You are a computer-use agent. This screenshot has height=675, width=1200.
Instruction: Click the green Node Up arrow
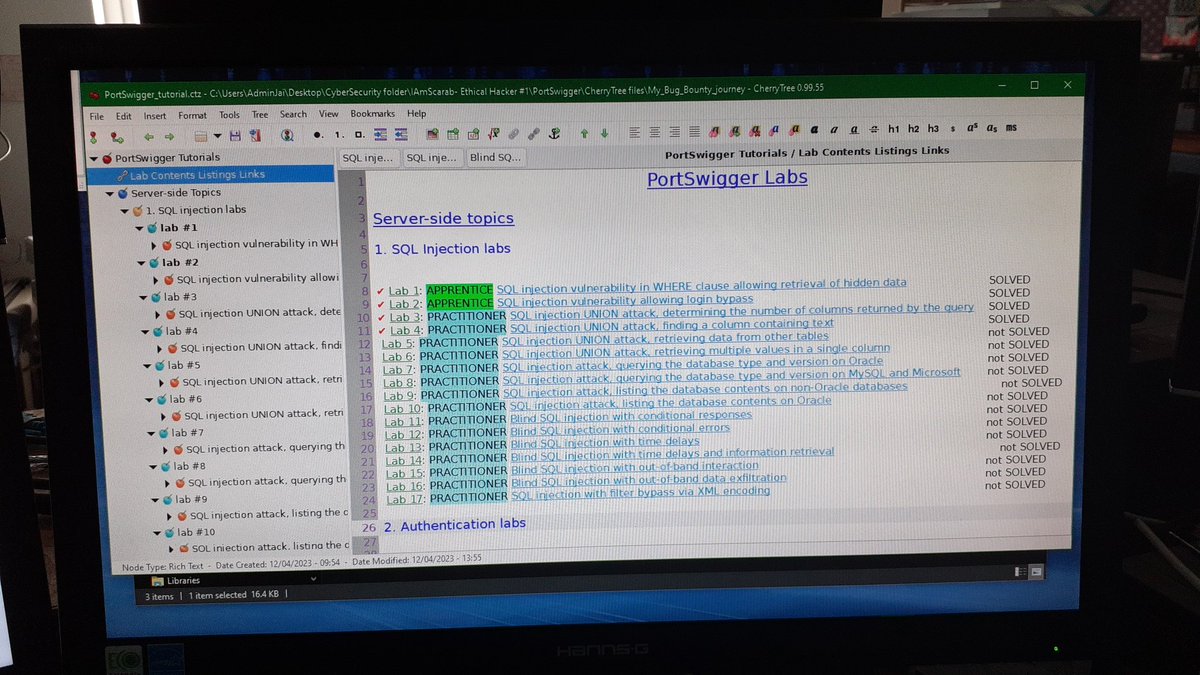[584, 132]
